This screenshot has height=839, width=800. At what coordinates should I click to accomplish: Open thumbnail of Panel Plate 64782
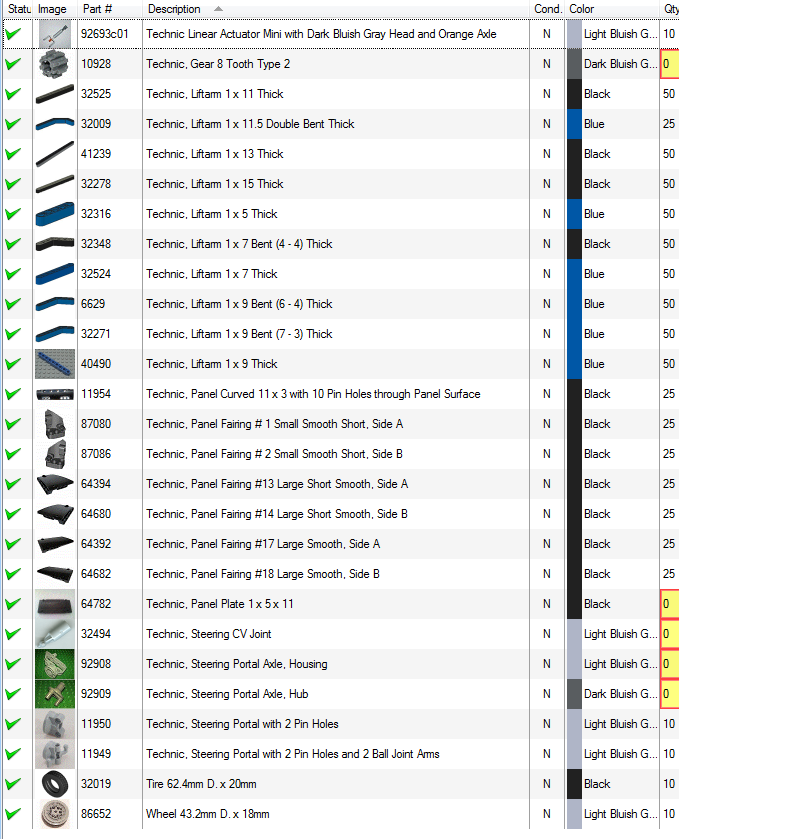coord(55,604)
